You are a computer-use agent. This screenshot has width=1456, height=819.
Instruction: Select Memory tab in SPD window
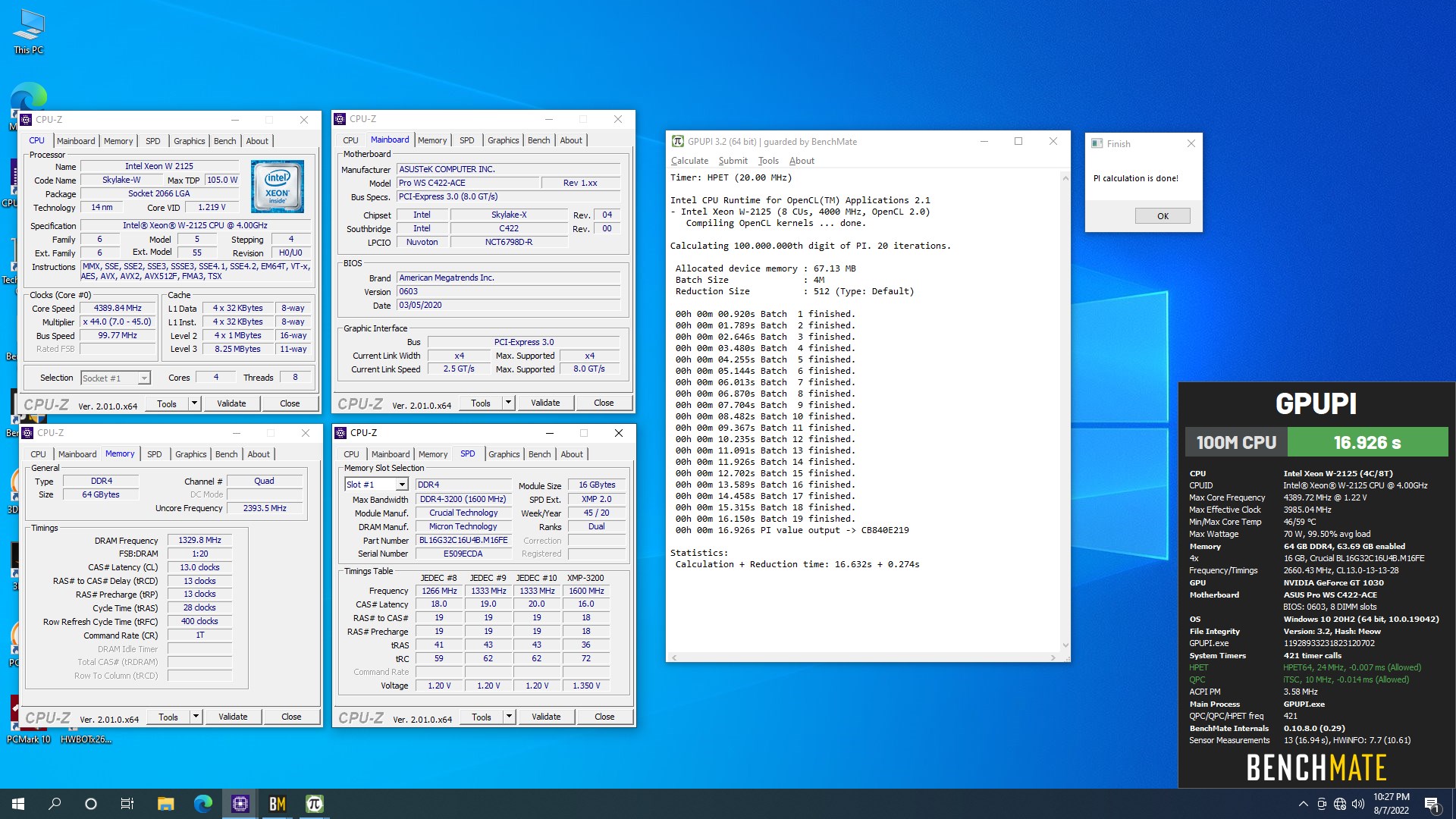tap(433, 454)
